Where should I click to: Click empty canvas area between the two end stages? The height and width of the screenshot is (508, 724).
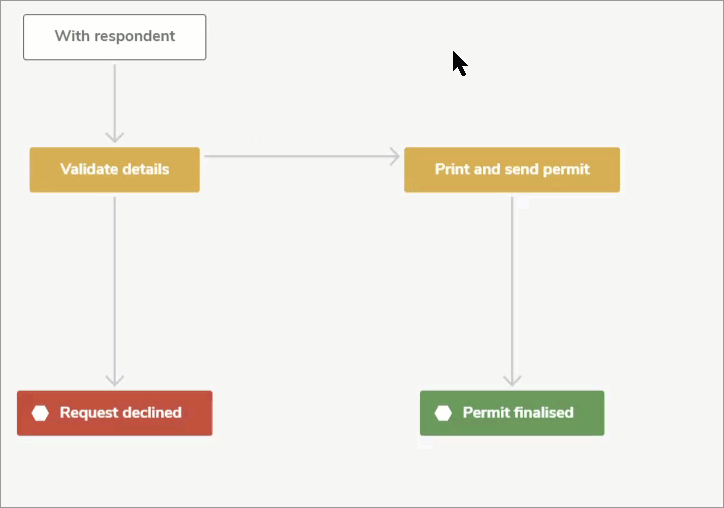[x=316, y=413]
